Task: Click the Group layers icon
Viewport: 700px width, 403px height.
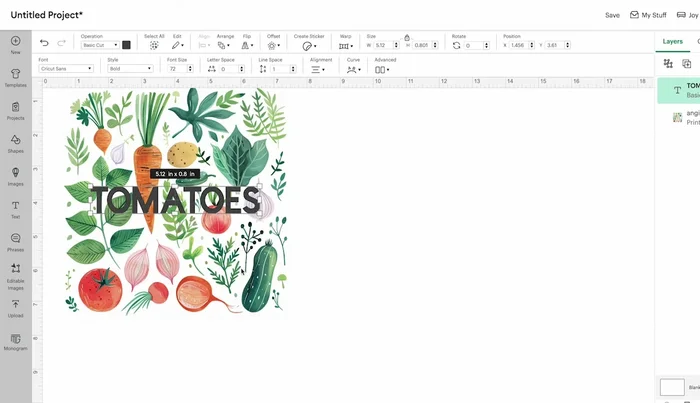Action: pos(668,63)
